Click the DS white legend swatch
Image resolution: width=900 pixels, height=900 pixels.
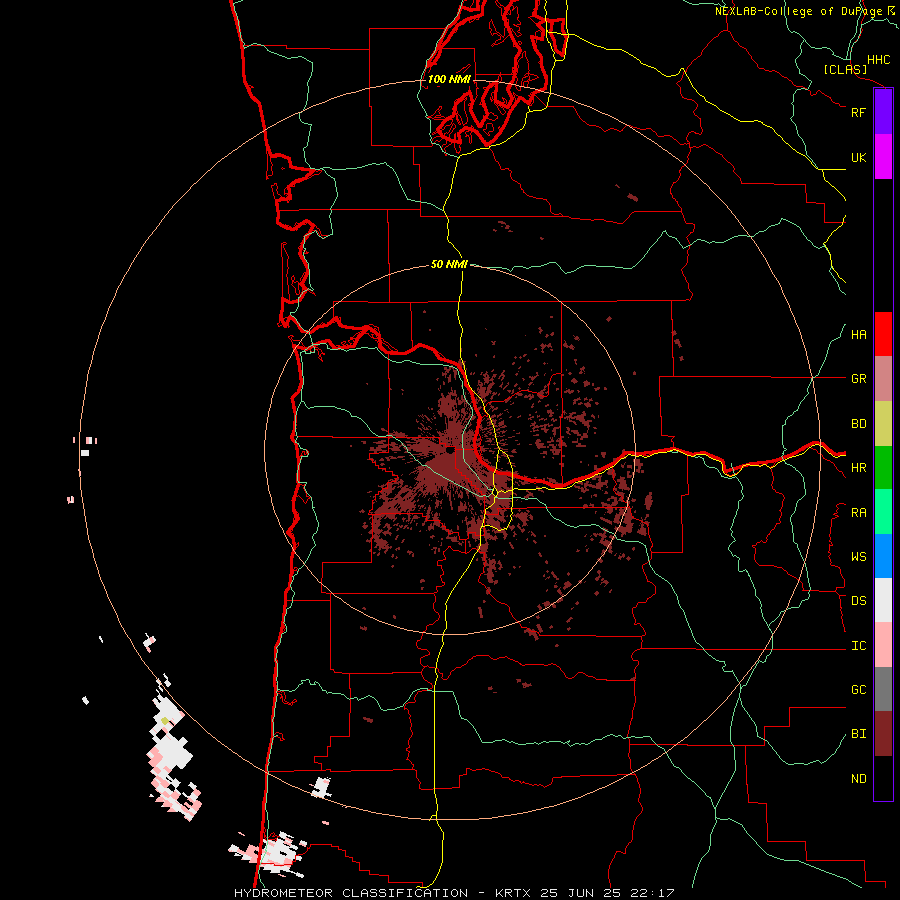(883, 600)
